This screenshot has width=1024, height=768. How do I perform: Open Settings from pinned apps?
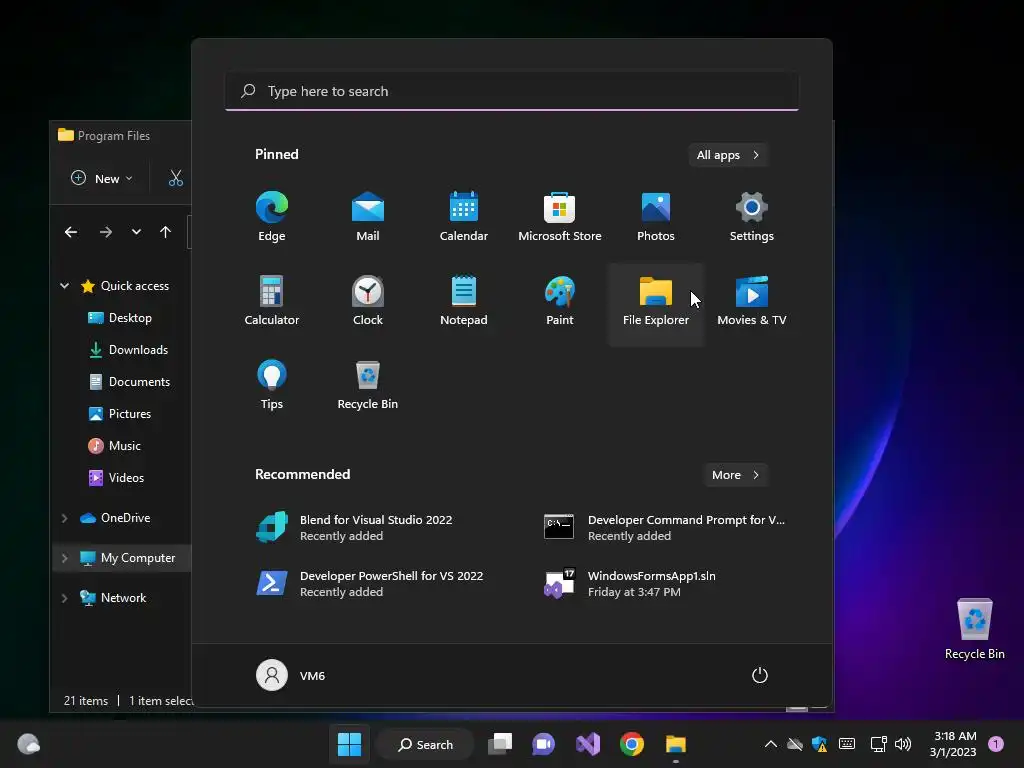tap(752, 217)
